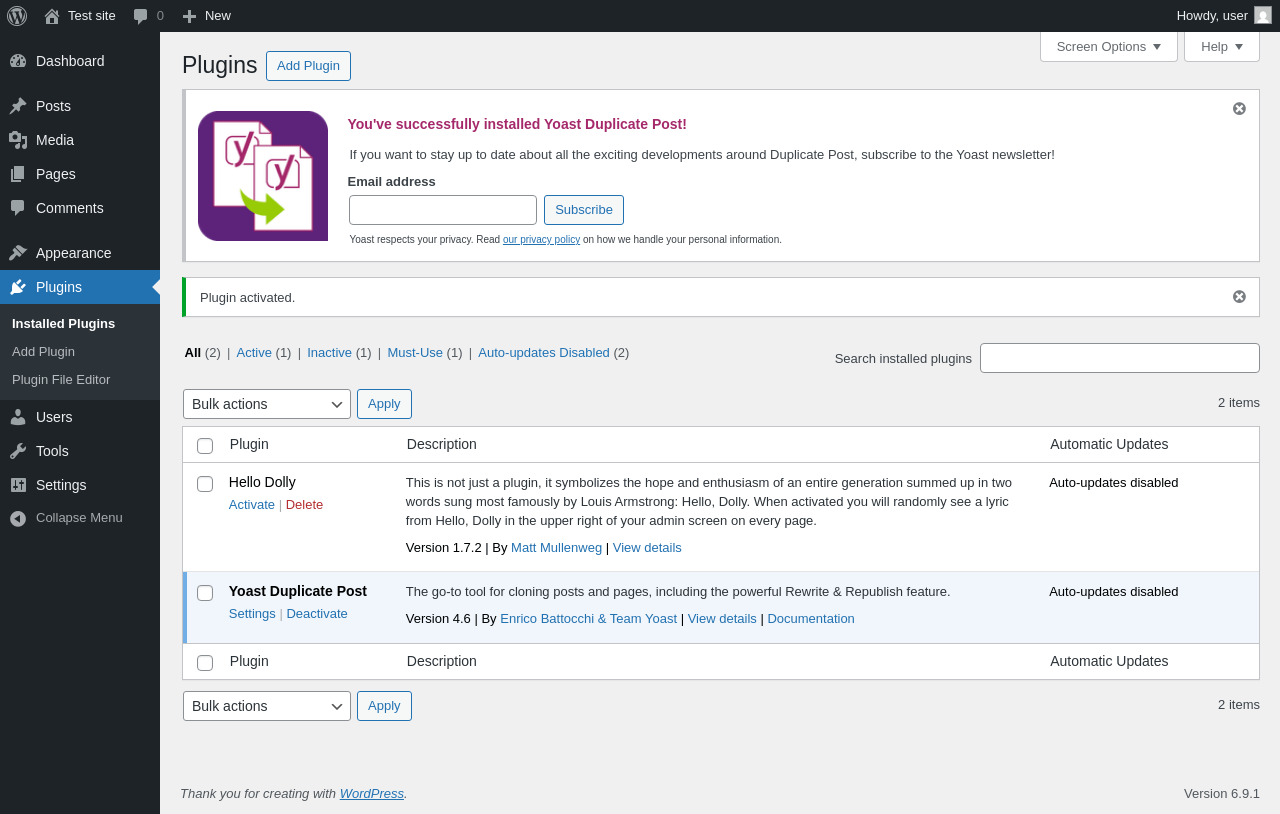Image resolution: width=1280 pixels, height=814 pixels.
Task: Filter plugins by All
Action: pyautogui.click(x=193, y=352)
